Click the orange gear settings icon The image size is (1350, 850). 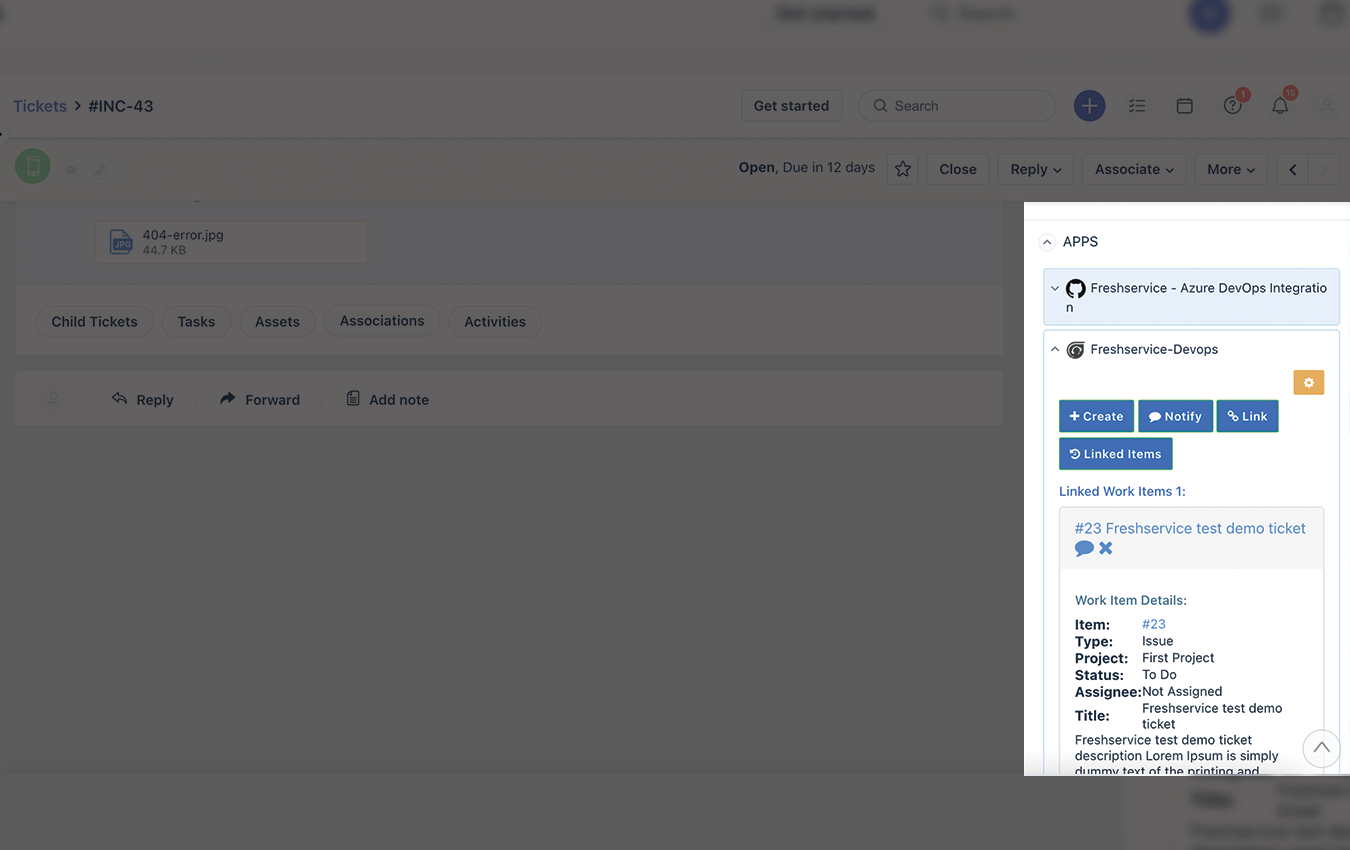[x=1308, y=382]
